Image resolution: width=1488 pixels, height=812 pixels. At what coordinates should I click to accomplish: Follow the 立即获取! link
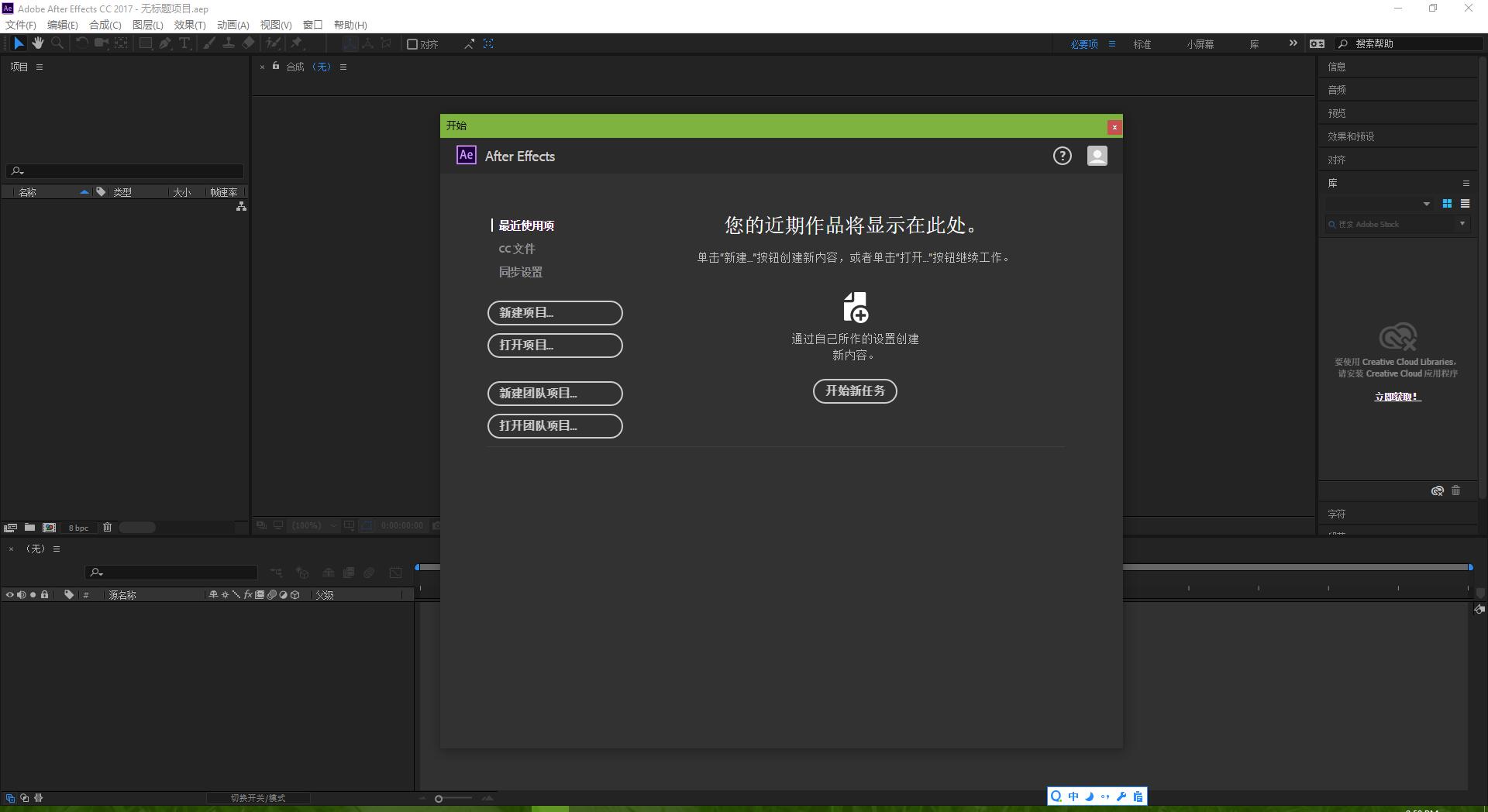coord(1397,397)
